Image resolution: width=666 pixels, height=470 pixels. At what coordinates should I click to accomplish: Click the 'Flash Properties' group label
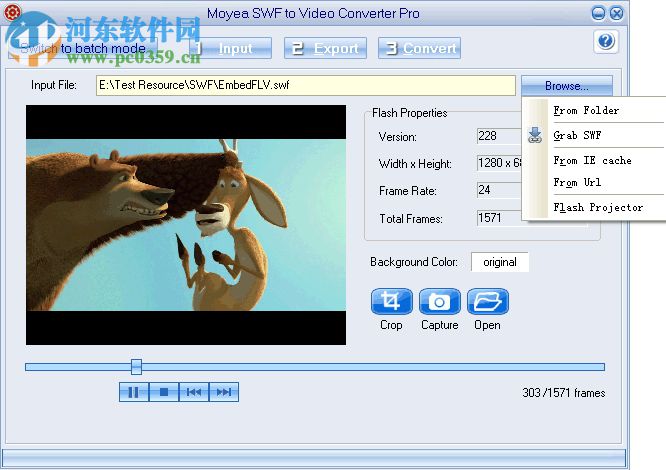click(x=409, y=113)
